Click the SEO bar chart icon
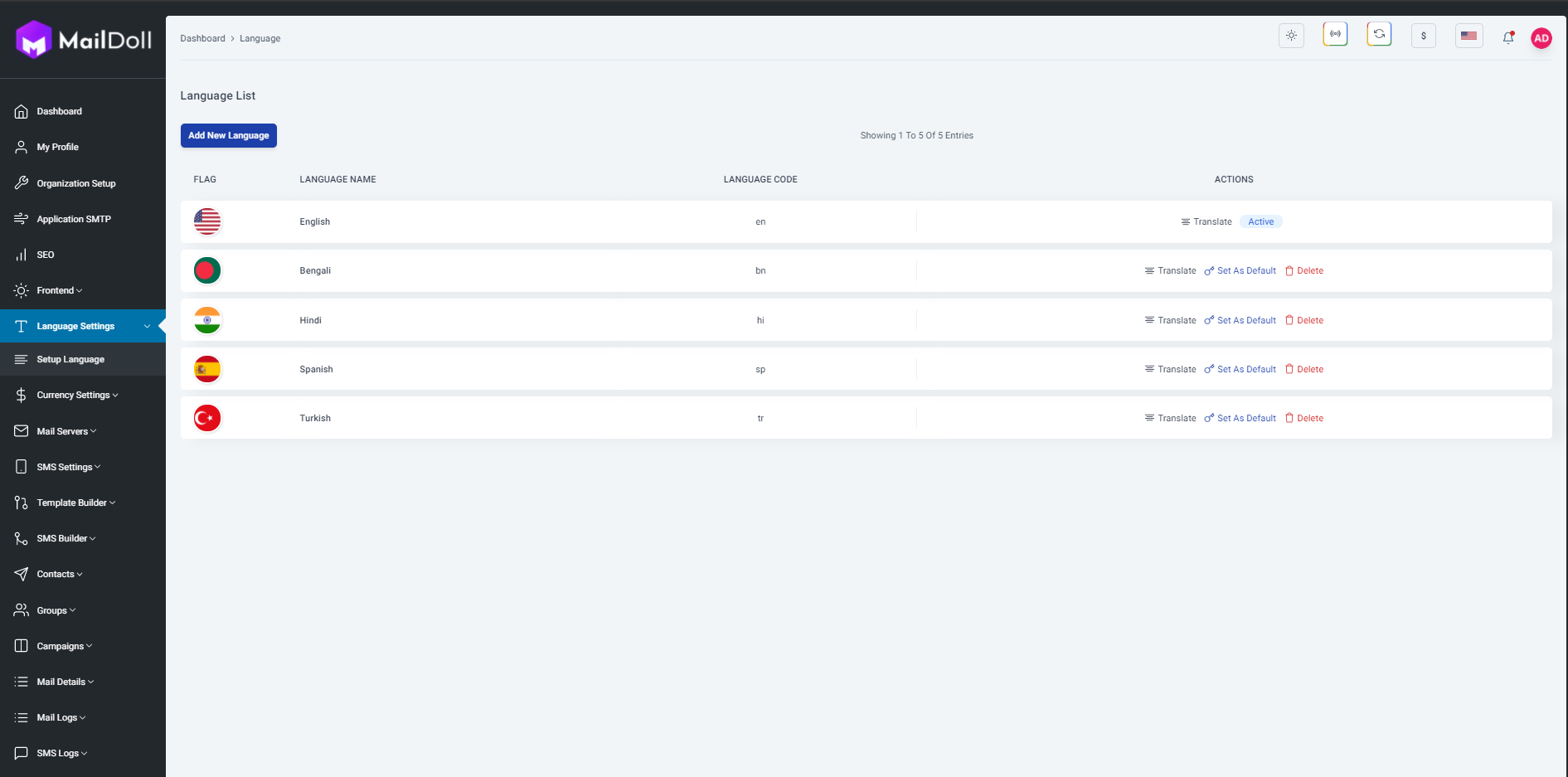 (22, 255)
